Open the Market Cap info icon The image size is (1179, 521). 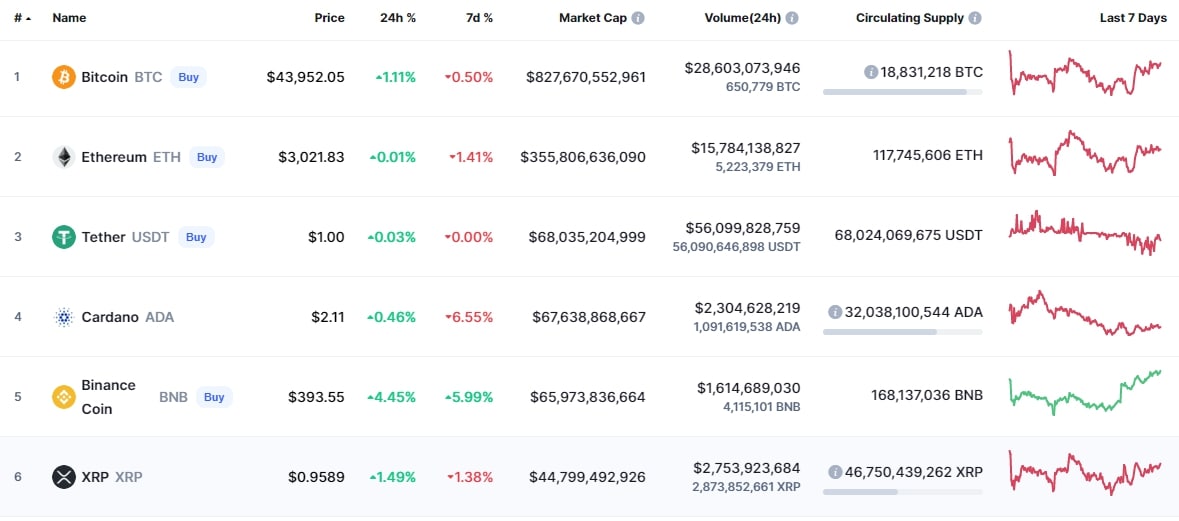click(638, 18)
